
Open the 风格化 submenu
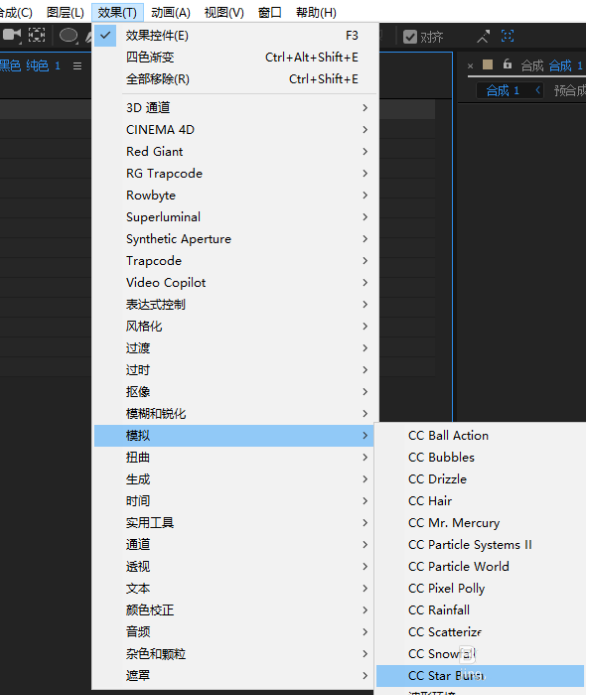pyautogui.click(x=235, y=326)
